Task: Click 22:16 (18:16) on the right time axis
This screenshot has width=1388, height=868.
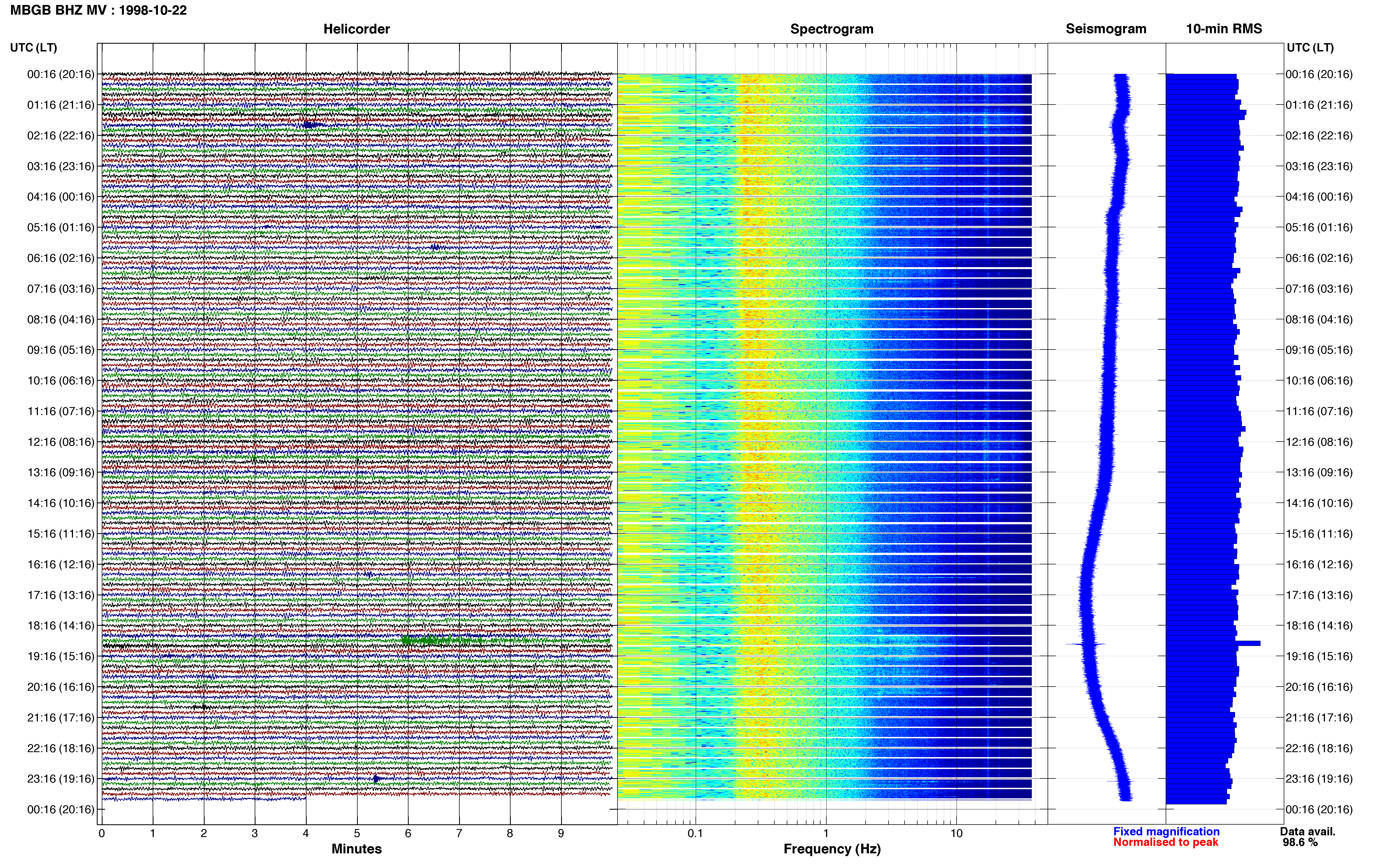Action: (1319, 749)
